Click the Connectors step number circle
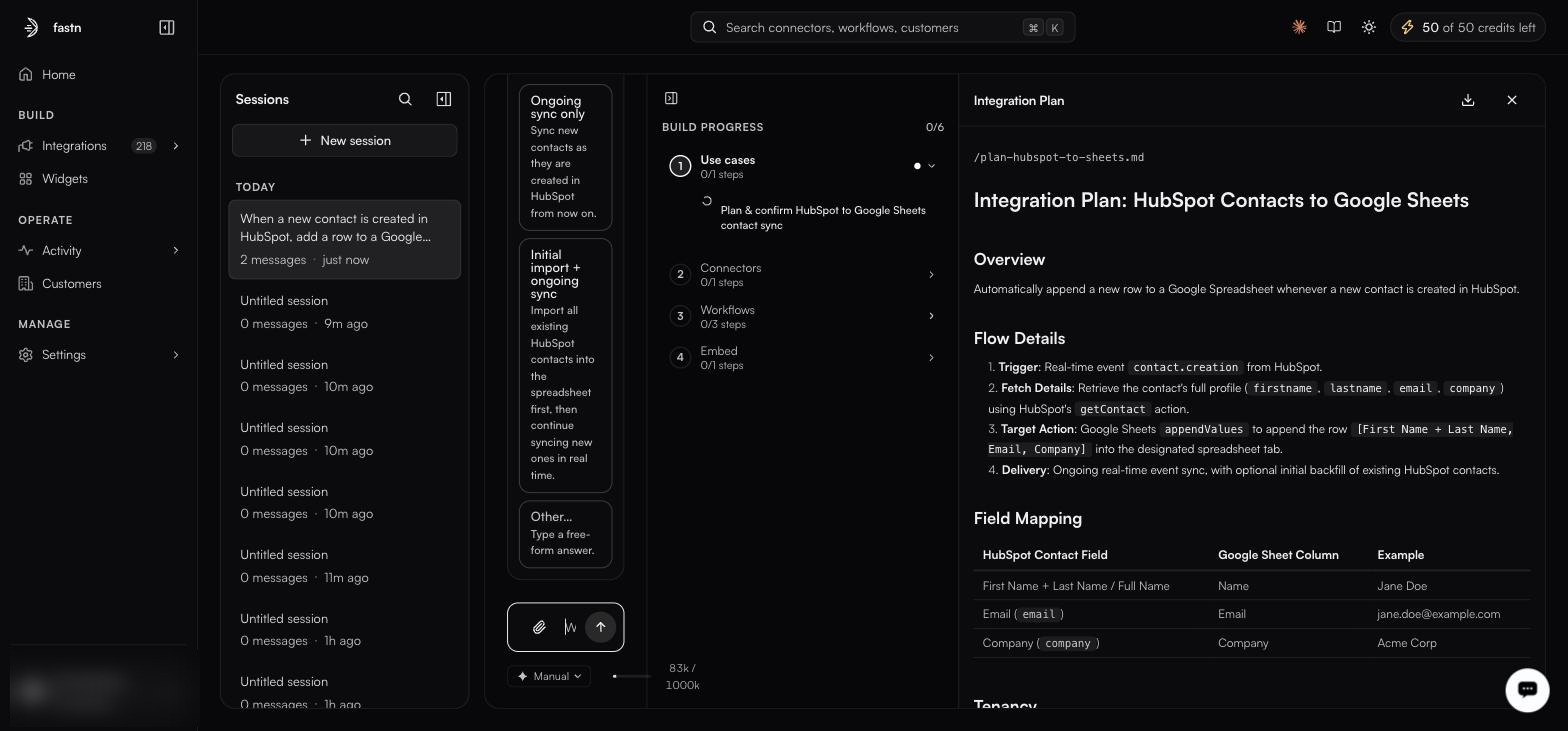1568x731 pixels. click(680, 275)
